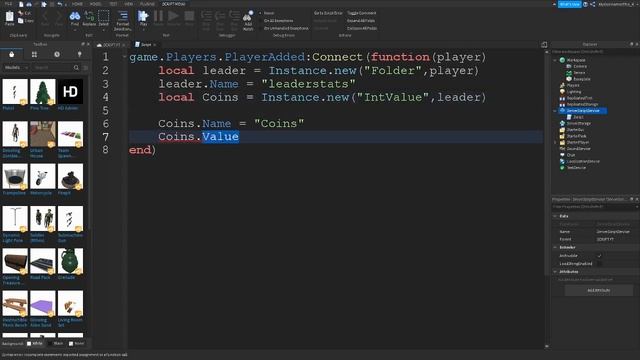This screenshot has height=360, width=640.
Task: Toggle the Never break option
Action: (x=267, y=13)
